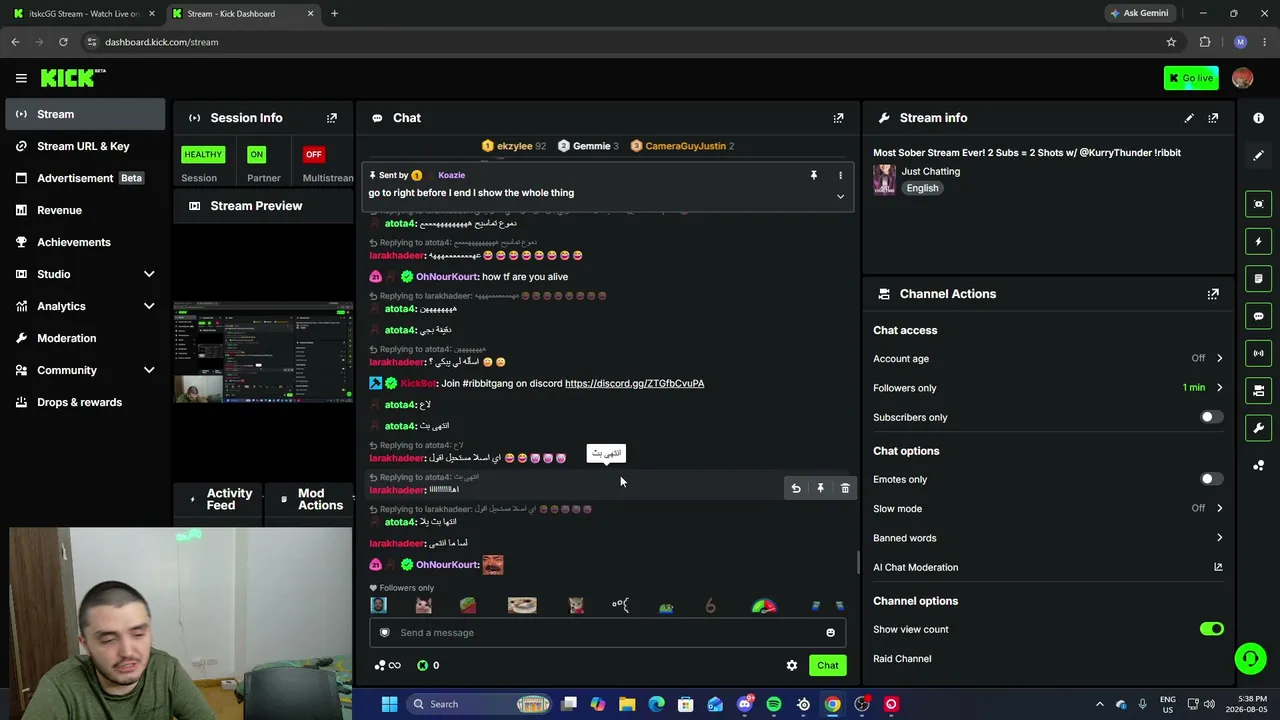Click the chat scrollbar
1280x720 pixels.
(857, 563)
